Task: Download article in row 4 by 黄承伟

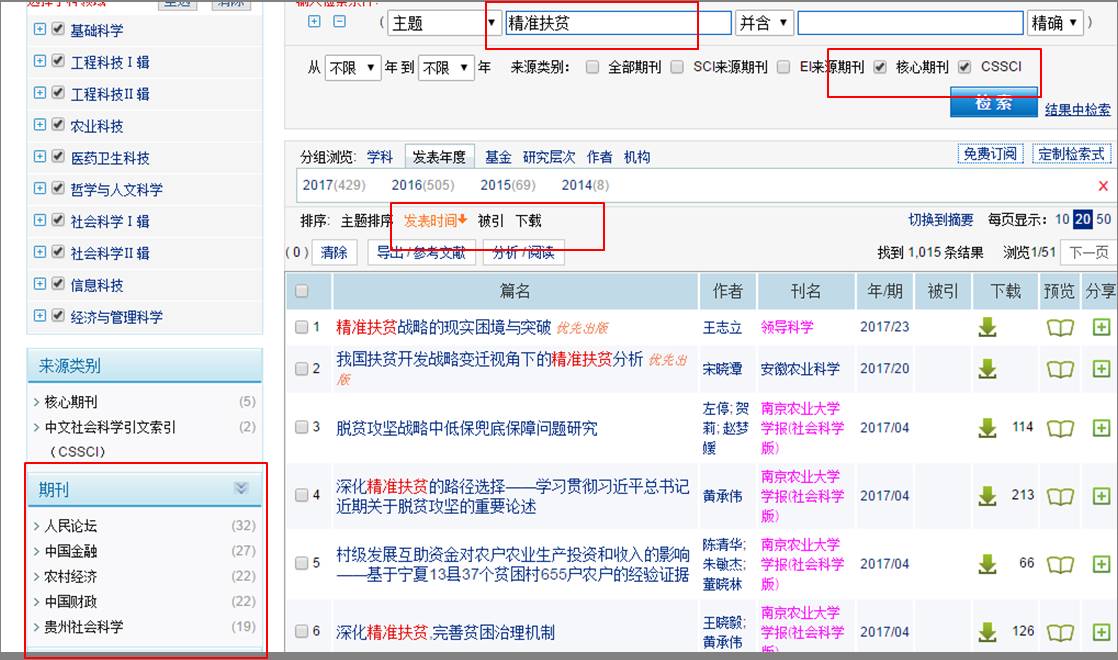Action: 988,495
